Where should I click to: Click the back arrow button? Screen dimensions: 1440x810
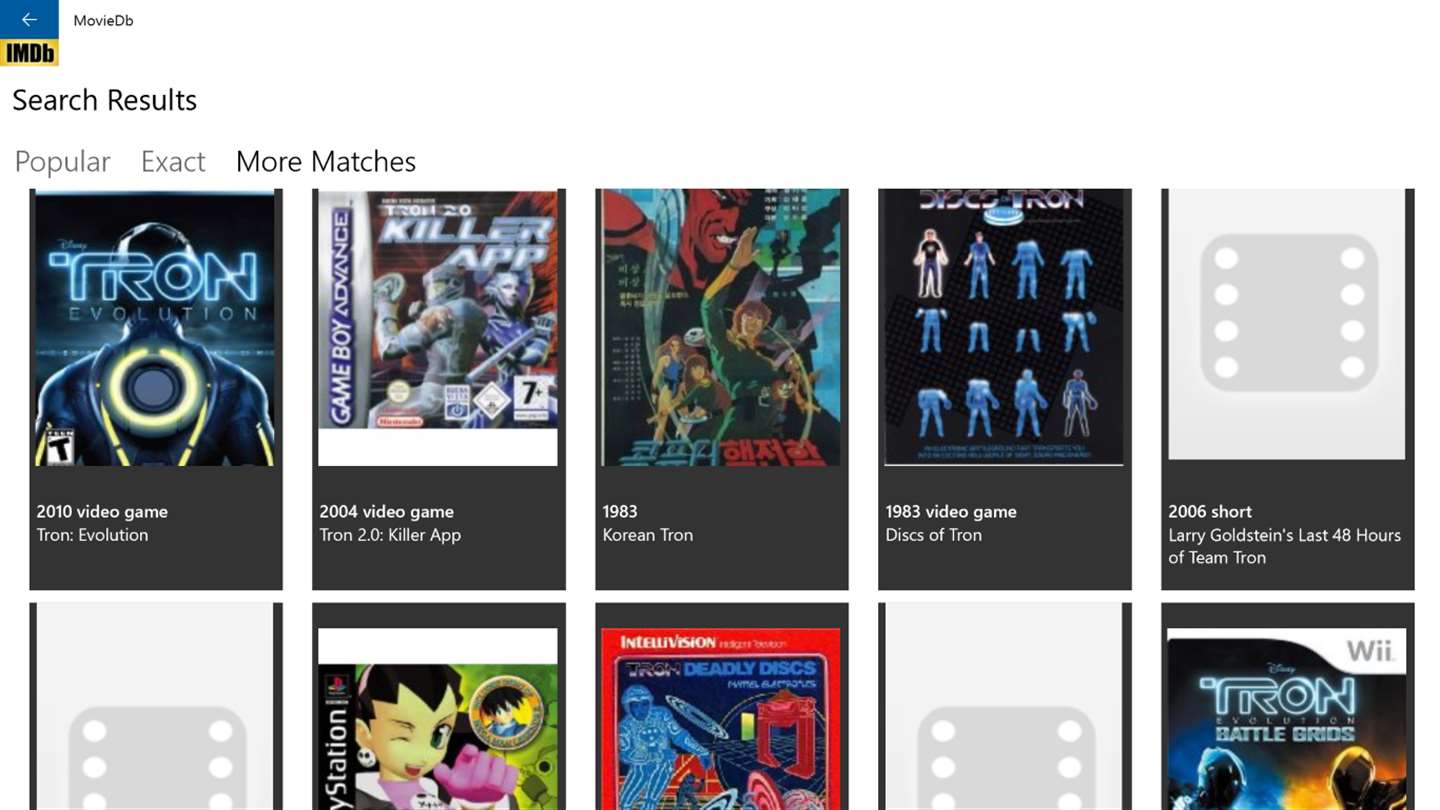pos(29,20)
